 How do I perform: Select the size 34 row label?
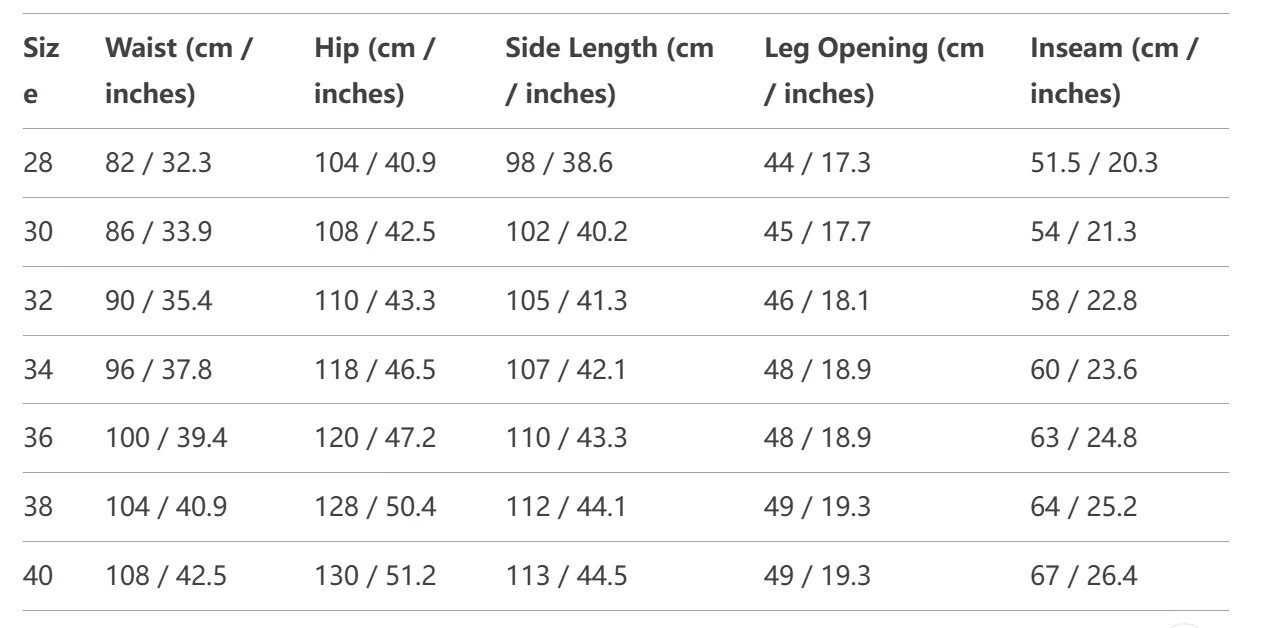tap(38, 370)
